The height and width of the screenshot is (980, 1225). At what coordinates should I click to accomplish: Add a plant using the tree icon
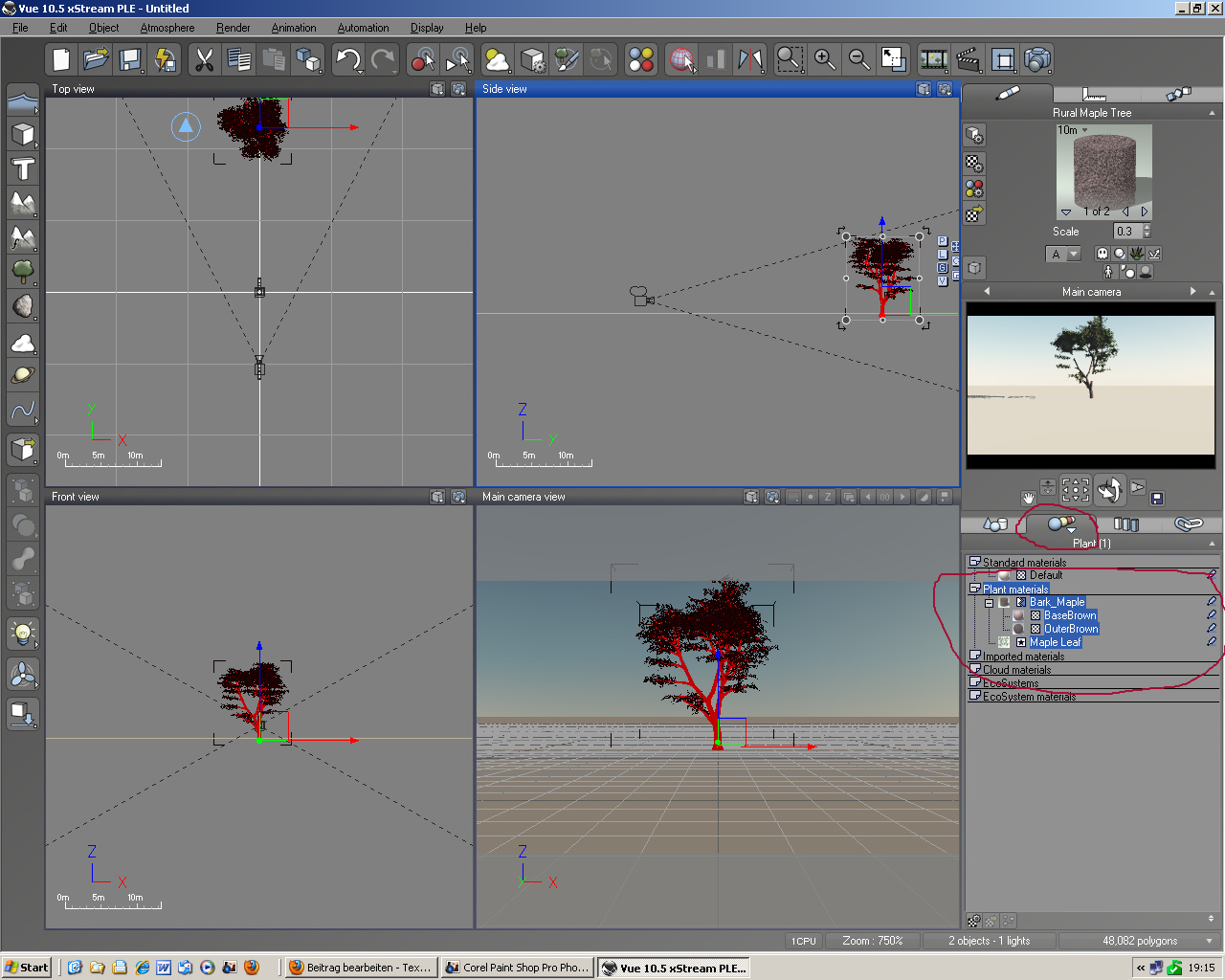point(23,272)
